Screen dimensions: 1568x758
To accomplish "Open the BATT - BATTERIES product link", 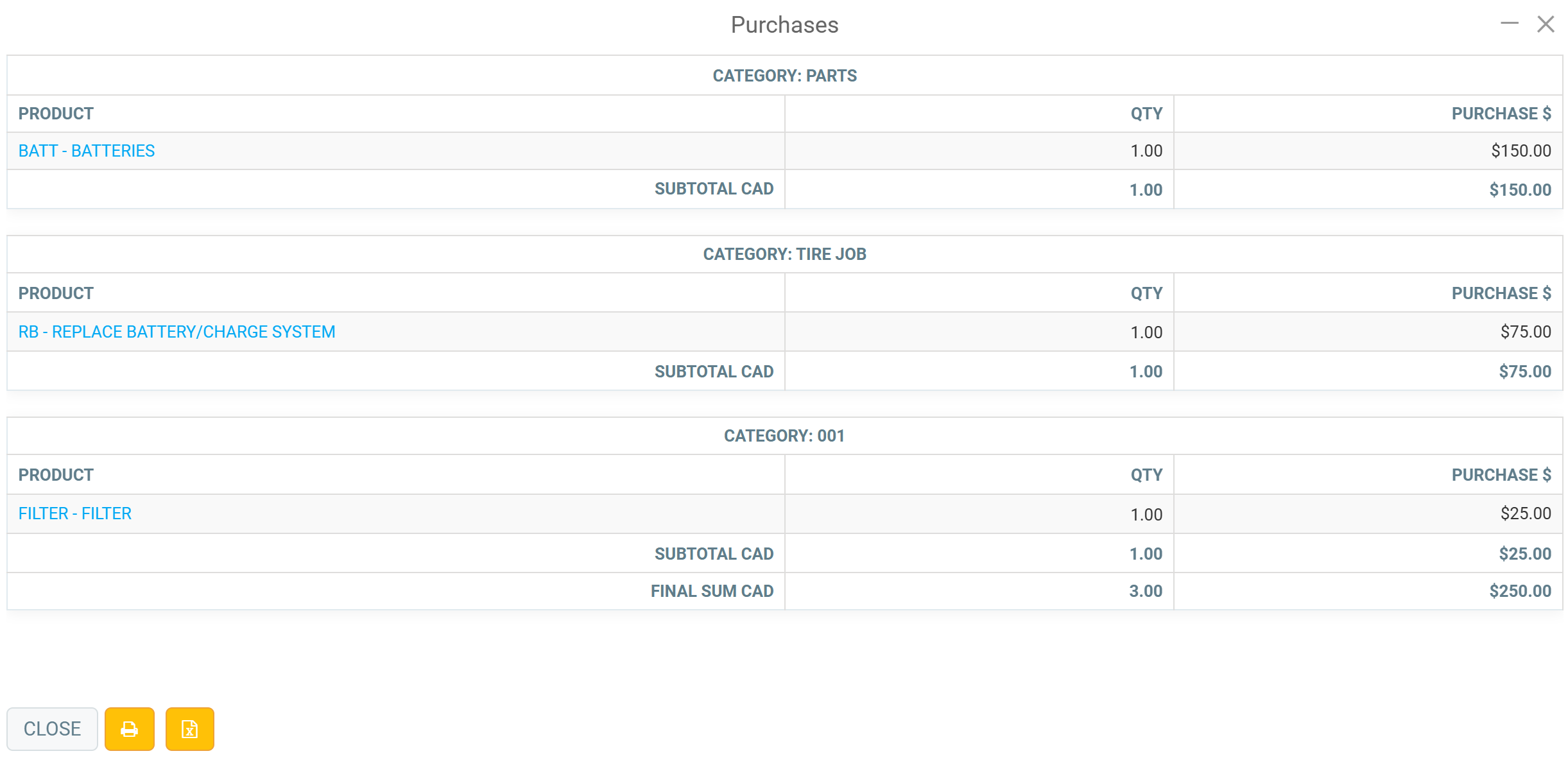I will 87,151.
